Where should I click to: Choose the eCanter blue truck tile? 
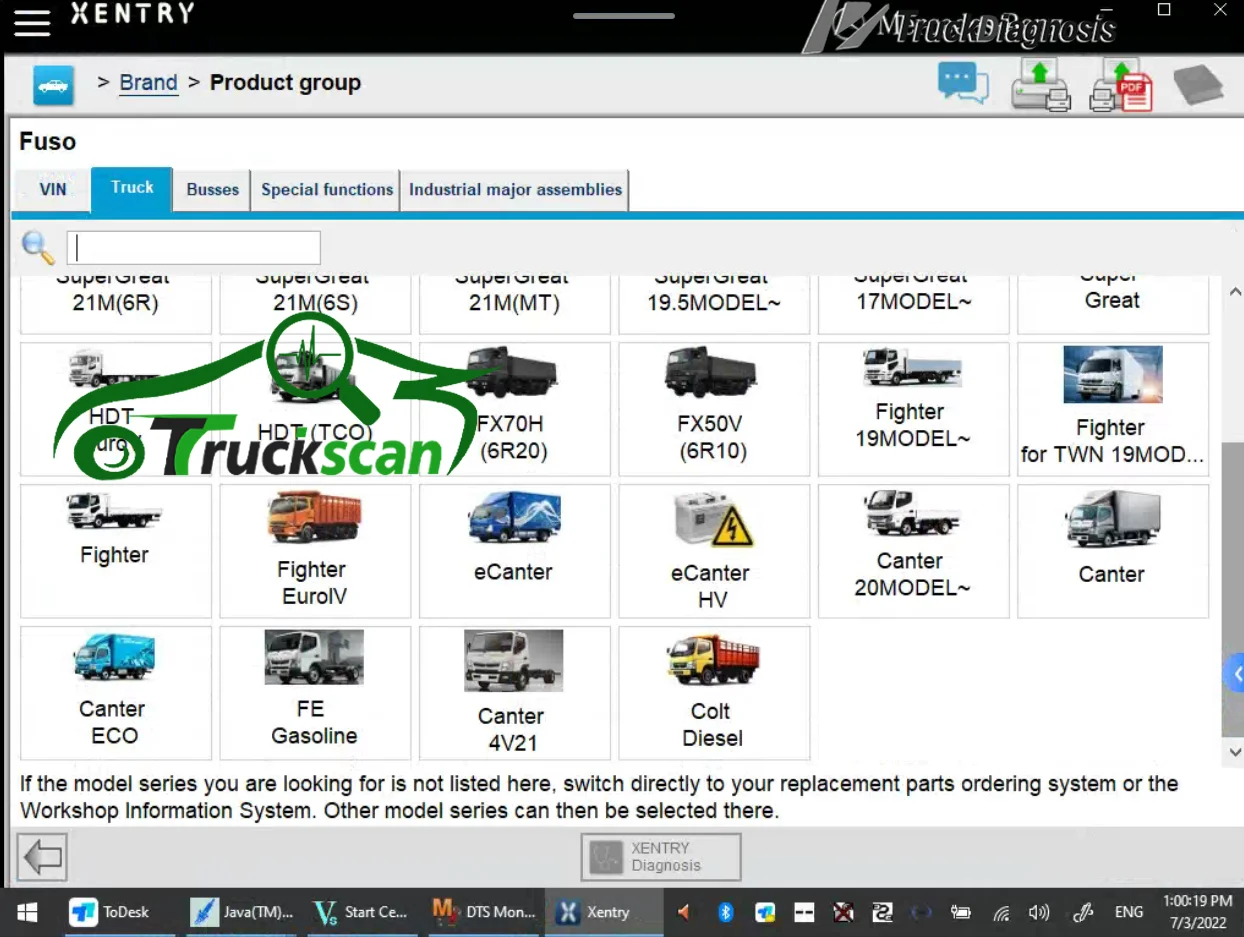point(514,551)
